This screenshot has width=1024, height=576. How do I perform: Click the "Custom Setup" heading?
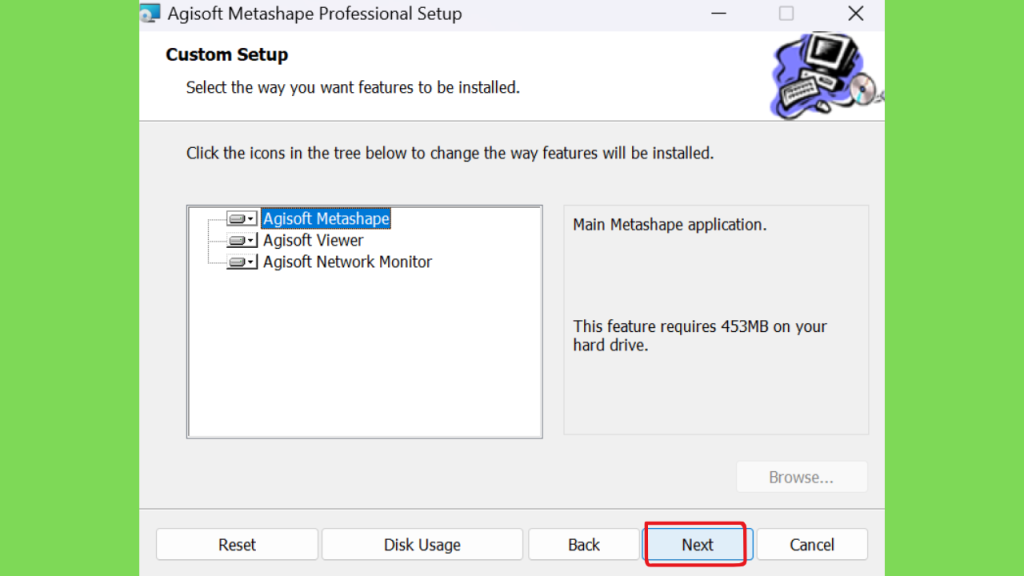pos(227,55)
